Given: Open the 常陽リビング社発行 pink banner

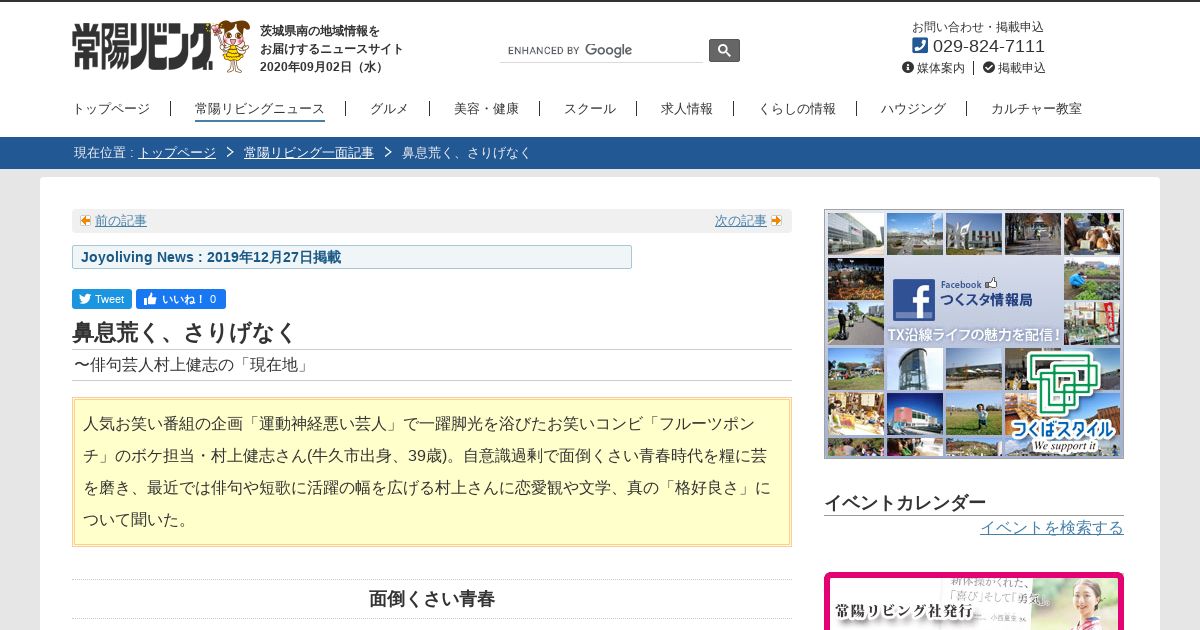Looking at the screenshot, I should [x=974, y=601].
